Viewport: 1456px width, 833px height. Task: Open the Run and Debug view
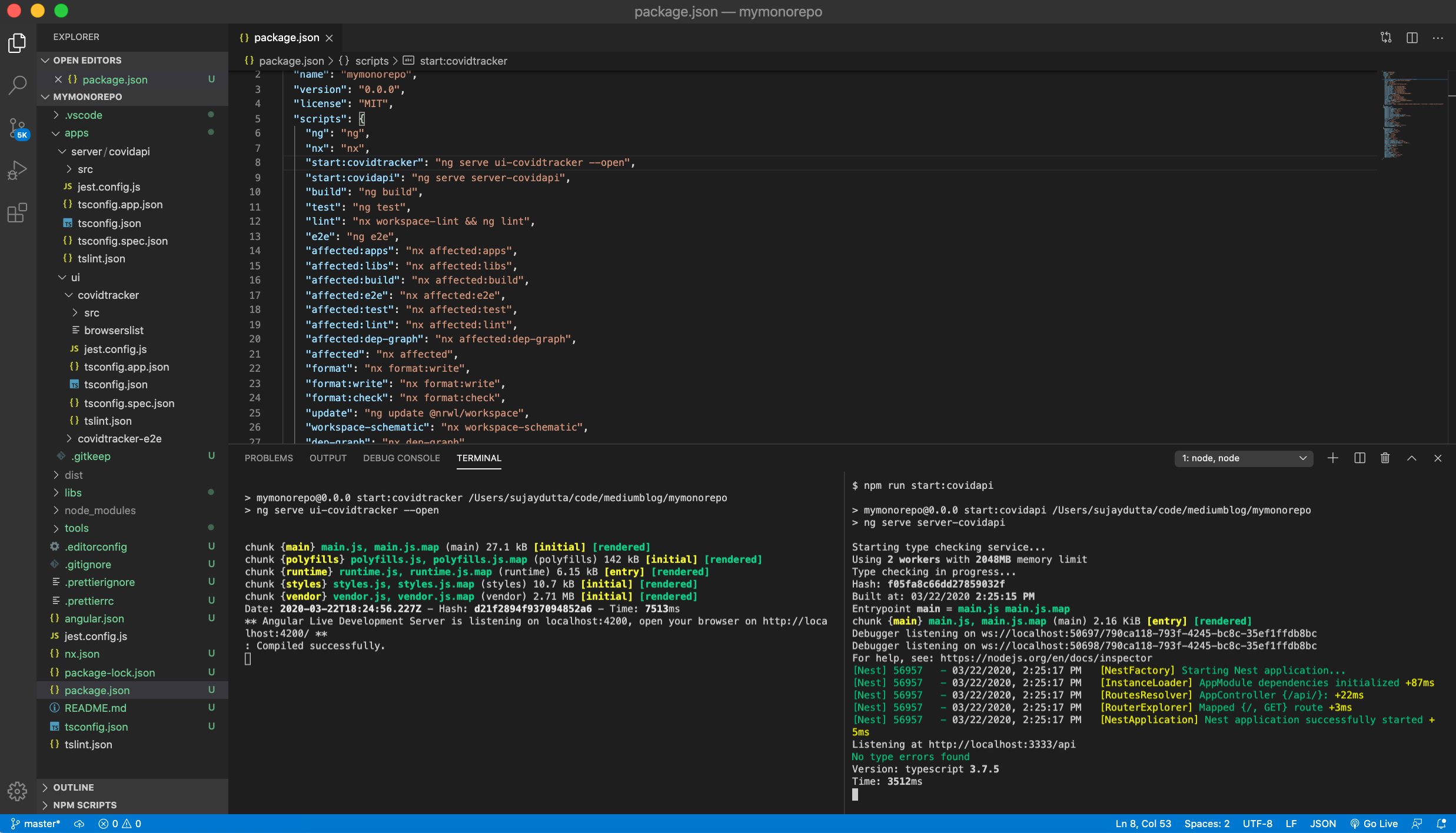coord(18,171)
